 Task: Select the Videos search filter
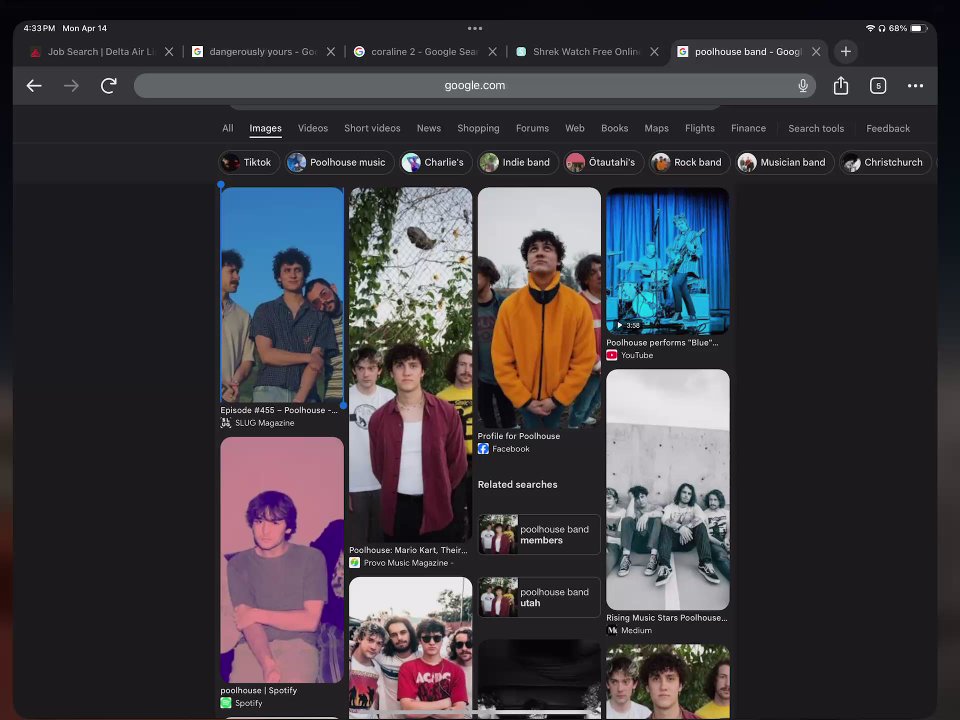click(313, 128)
